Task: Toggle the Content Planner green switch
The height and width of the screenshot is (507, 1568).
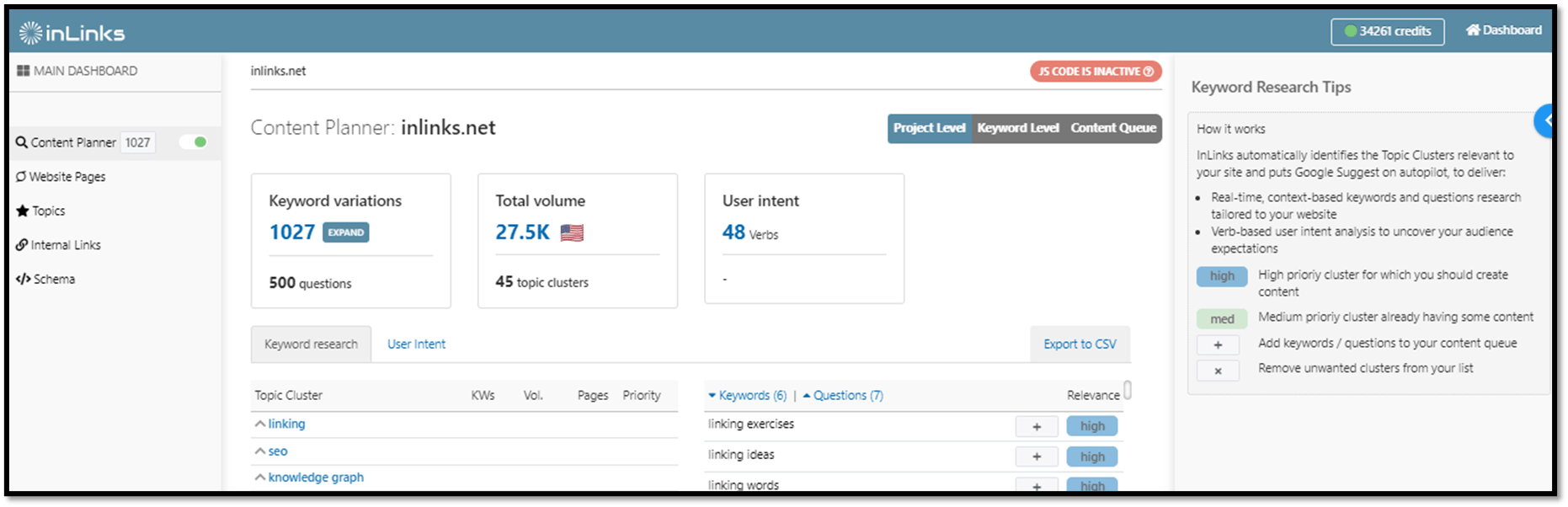Action: pos(195,141)
